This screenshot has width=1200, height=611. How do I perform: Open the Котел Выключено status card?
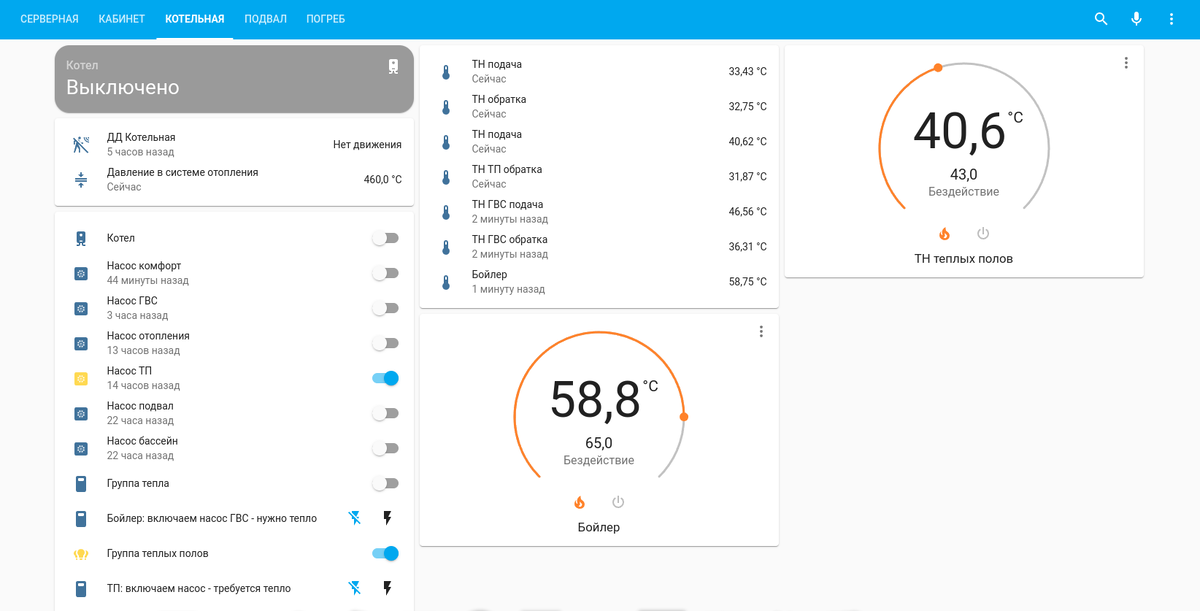pyautogui.click(x=234, y=79)
